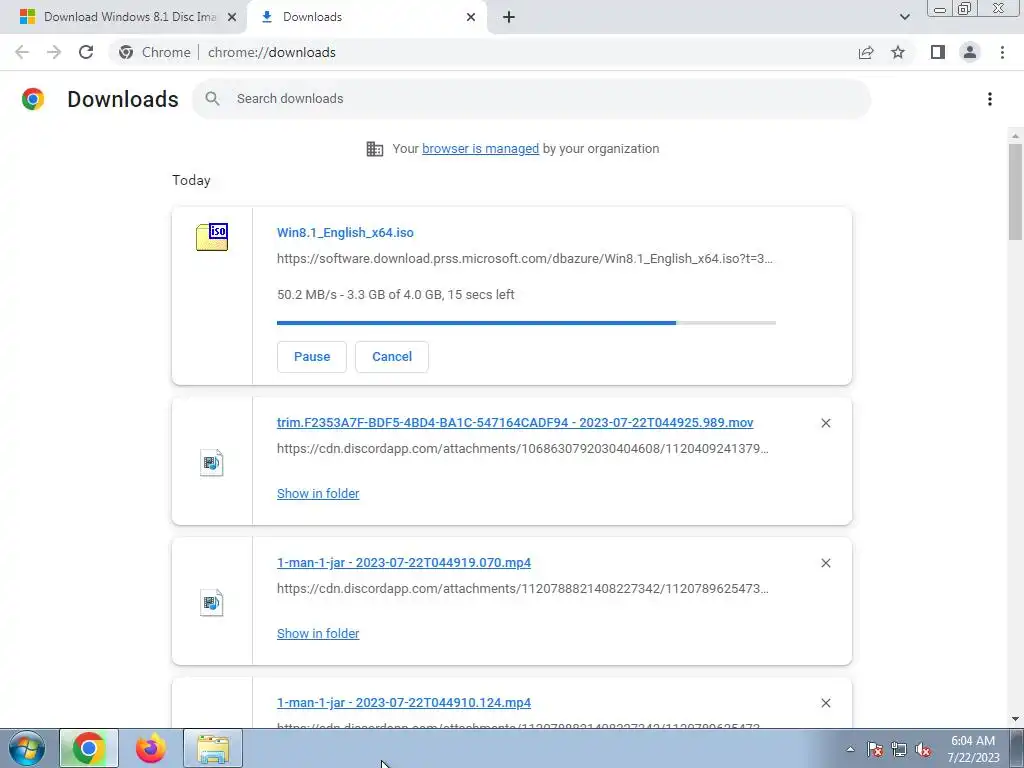Viewport: 1024px width, 768px height.
Task: Reload the downloads page
Action: coord(86,52)
